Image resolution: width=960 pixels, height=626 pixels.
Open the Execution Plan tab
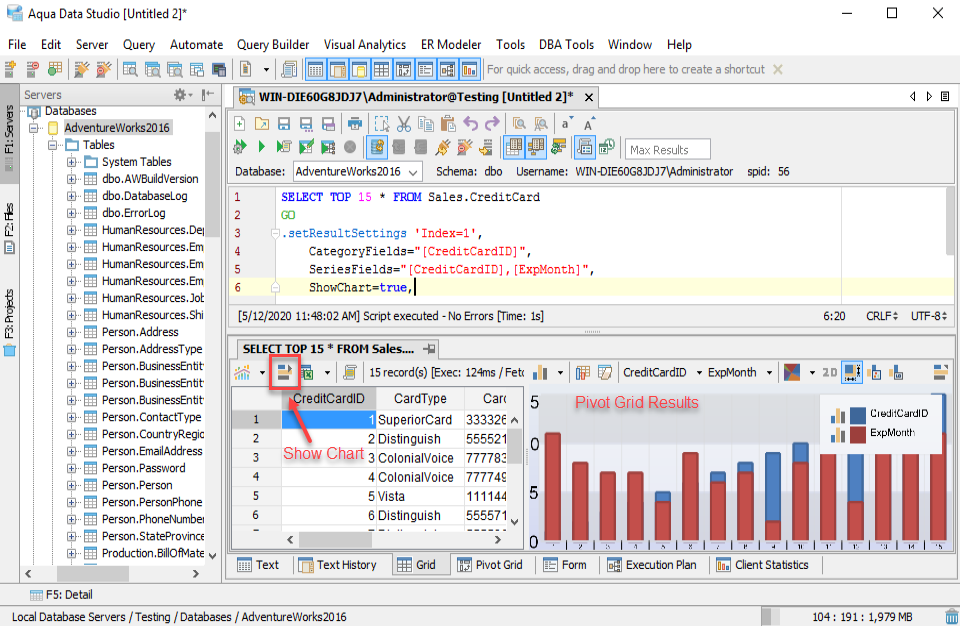click(x=651, y=565)
